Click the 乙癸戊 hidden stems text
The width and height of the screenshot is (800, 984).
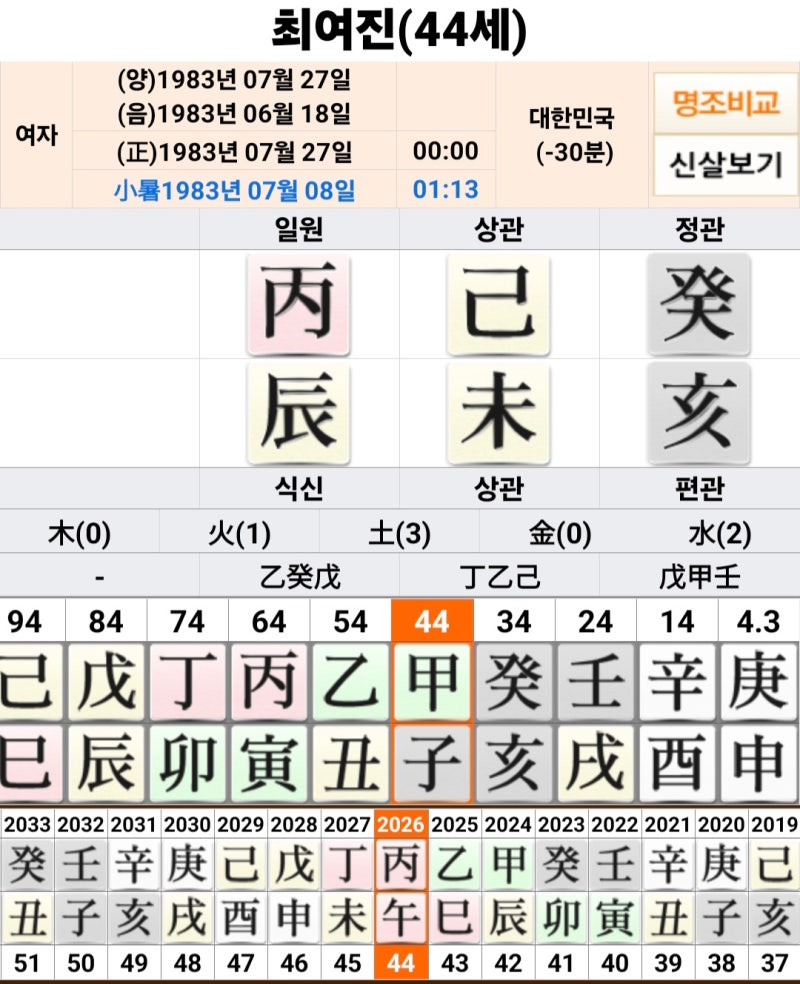[300, 577]
